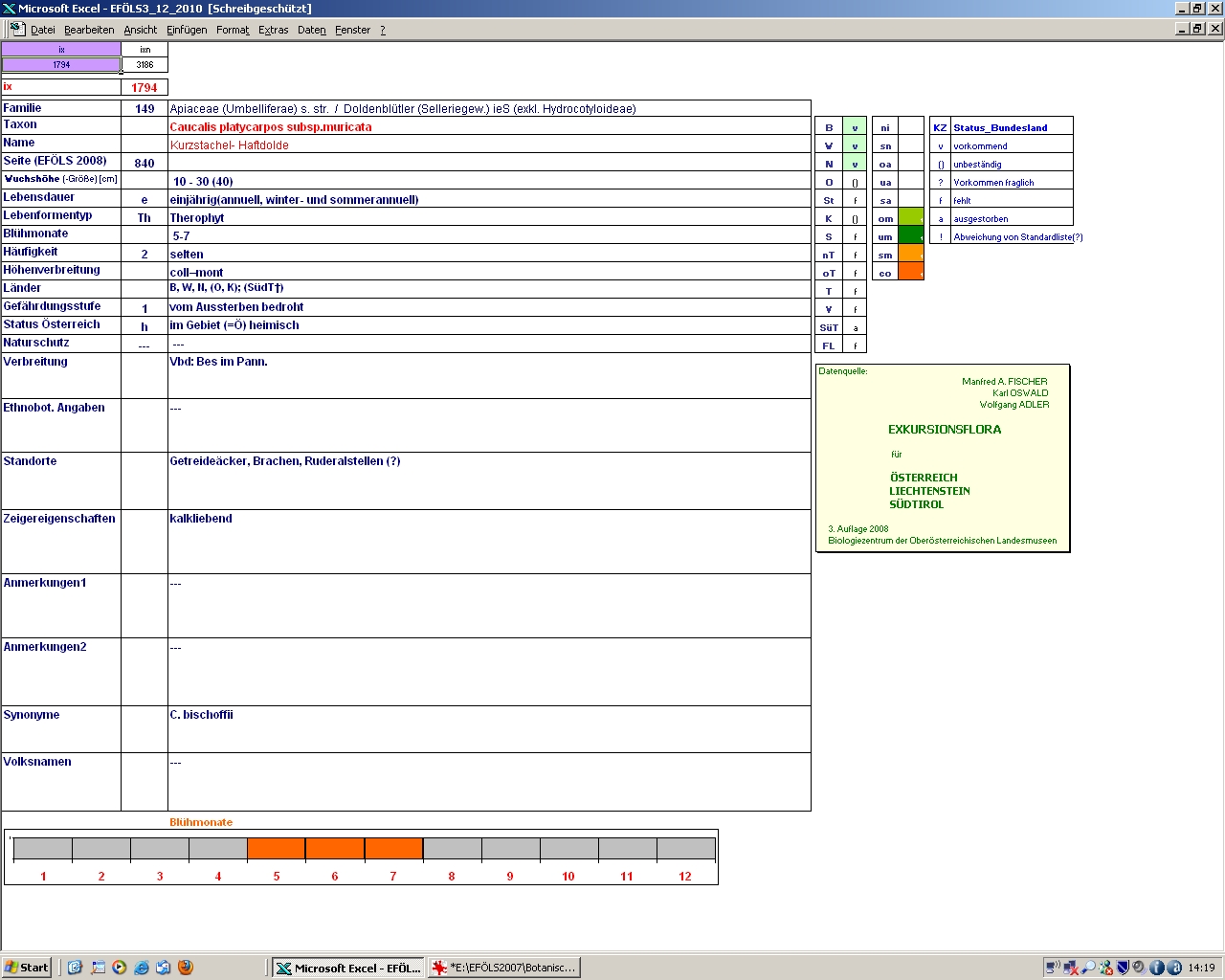
Task: Click Synonyme value C. bischoffii
Action: [201, 715]
